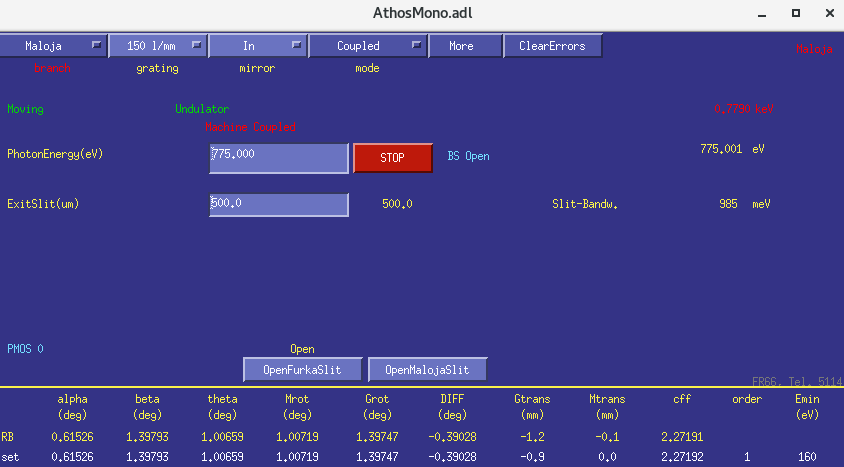Click the red STOP button
The width and height of the screenshot is (844, 467).
coord(392,158)
